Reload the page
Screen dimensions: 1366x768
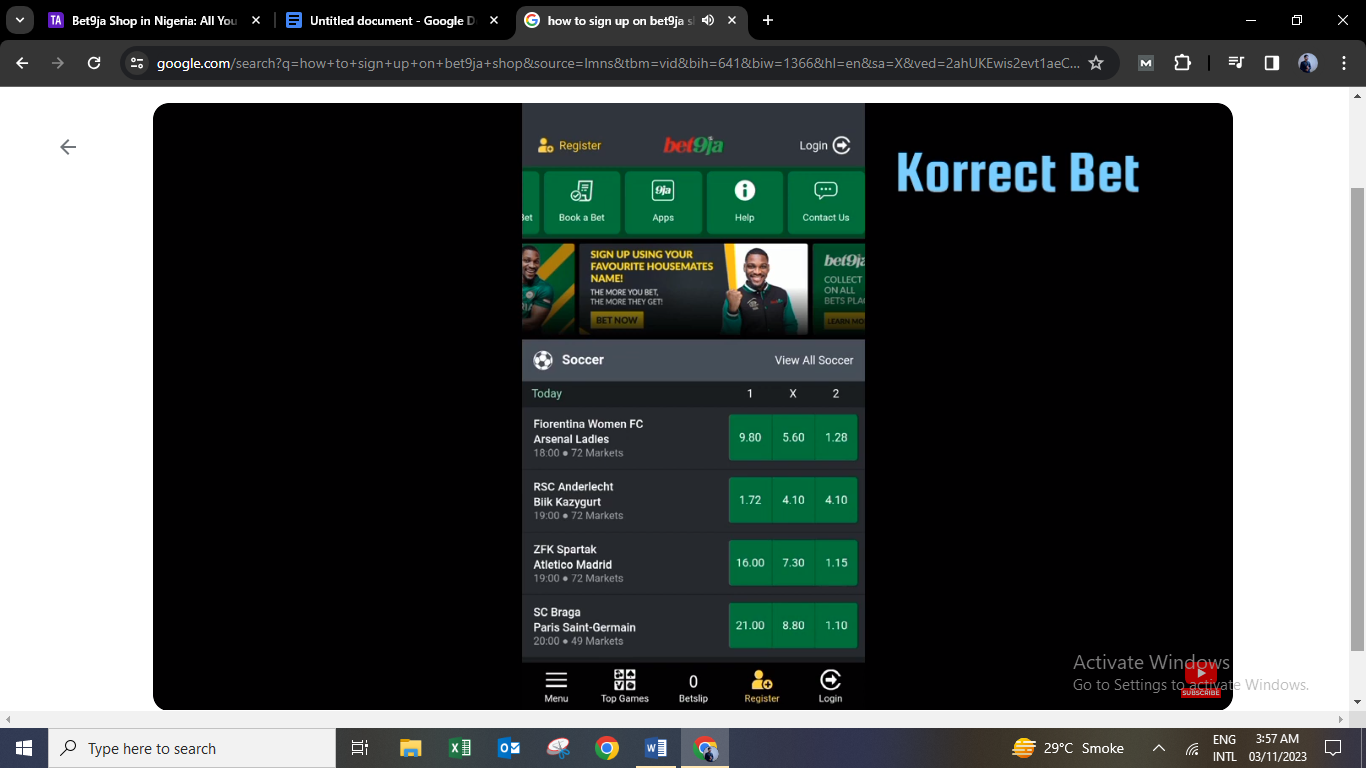pos(94,63)
